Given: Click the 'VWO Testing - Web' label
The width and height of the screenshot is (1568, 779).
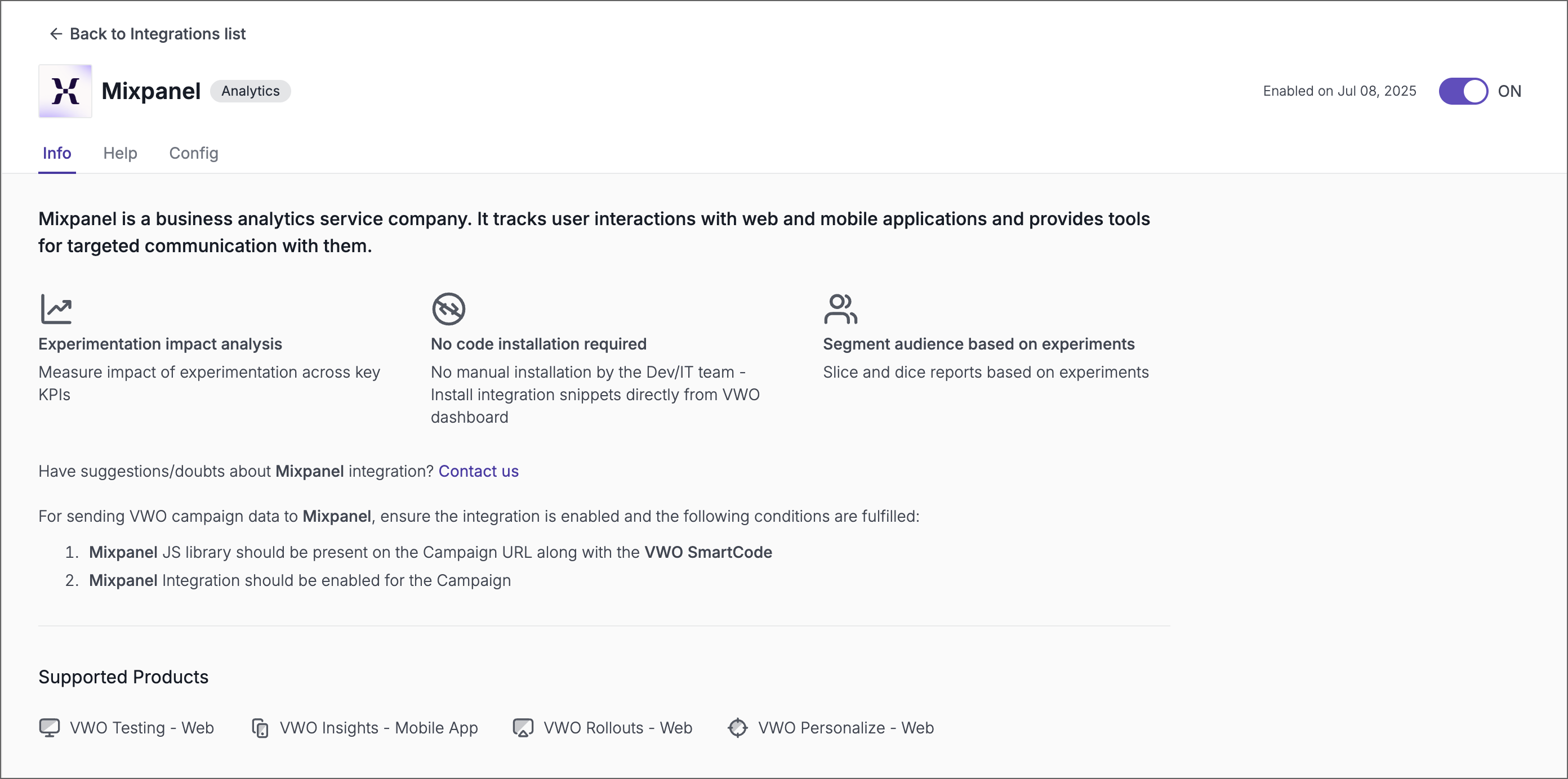Looking at the screenshot, I should pos(142,728).
